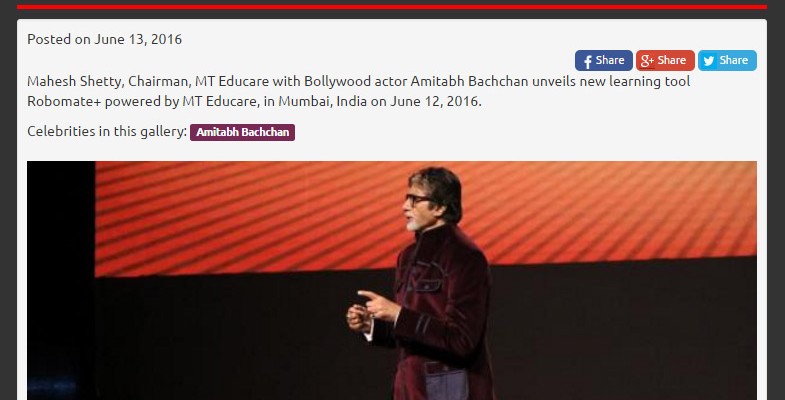This screenshot has height=400, width=785.
Task: Click the black strip at photo's left edge
Action: (61, 280)
